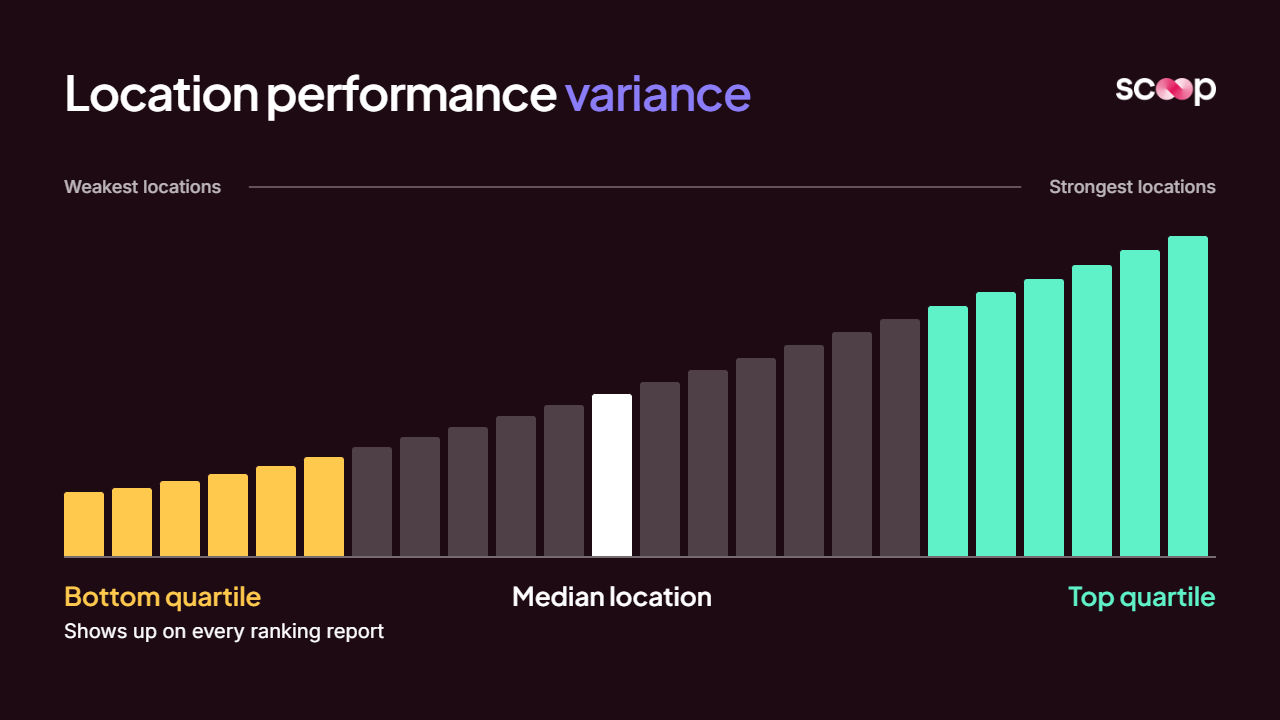The image size is (1280, 720).
Task: Click 'Weakest locations' text
Action: pyautogui.click(x=142, y=187)
